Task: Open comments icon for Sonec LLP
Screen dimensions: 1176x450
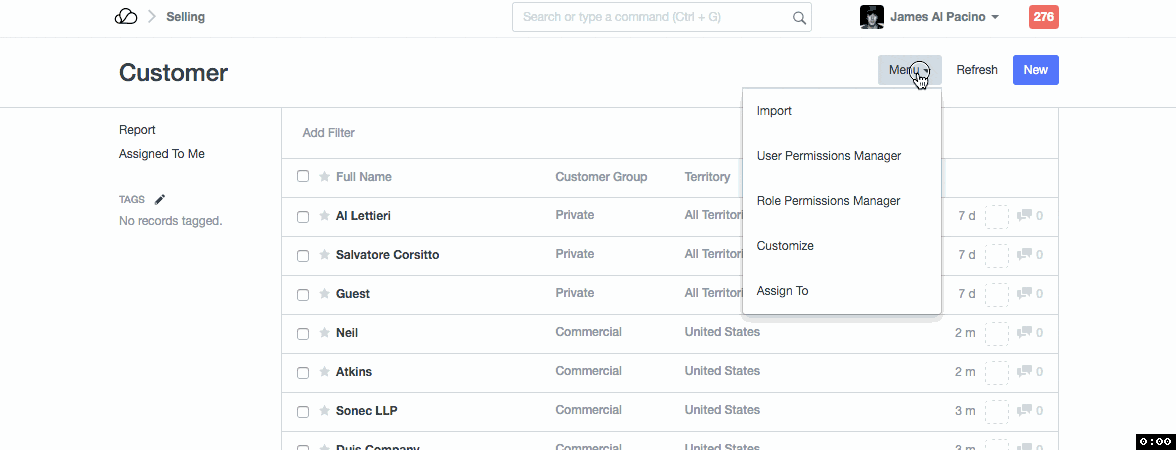Action: click(1030, 411)
